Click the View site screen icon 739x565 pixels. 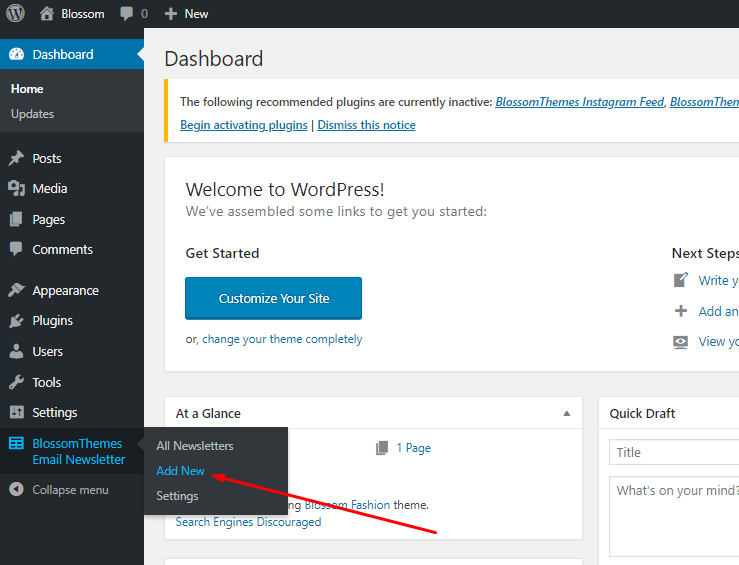point(681,342)
